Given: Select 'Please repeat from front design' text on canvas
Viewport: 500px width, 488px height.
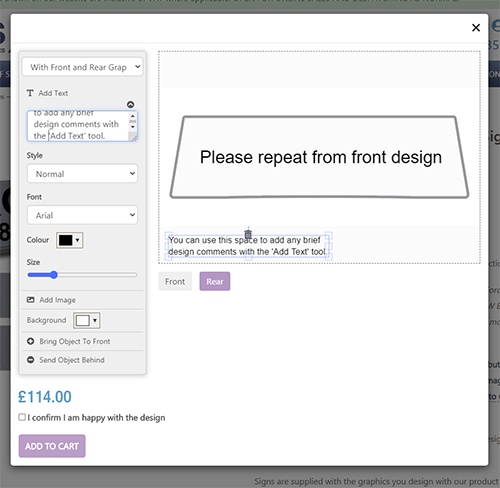Looking at the screenshot, I should pos(321,157).
